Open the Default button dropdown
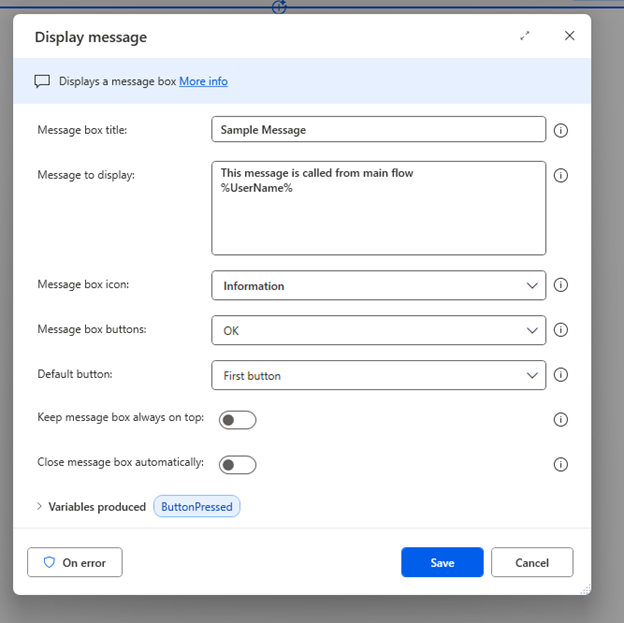Viewport: 624px width, 623px height. [x=378, y=375]
